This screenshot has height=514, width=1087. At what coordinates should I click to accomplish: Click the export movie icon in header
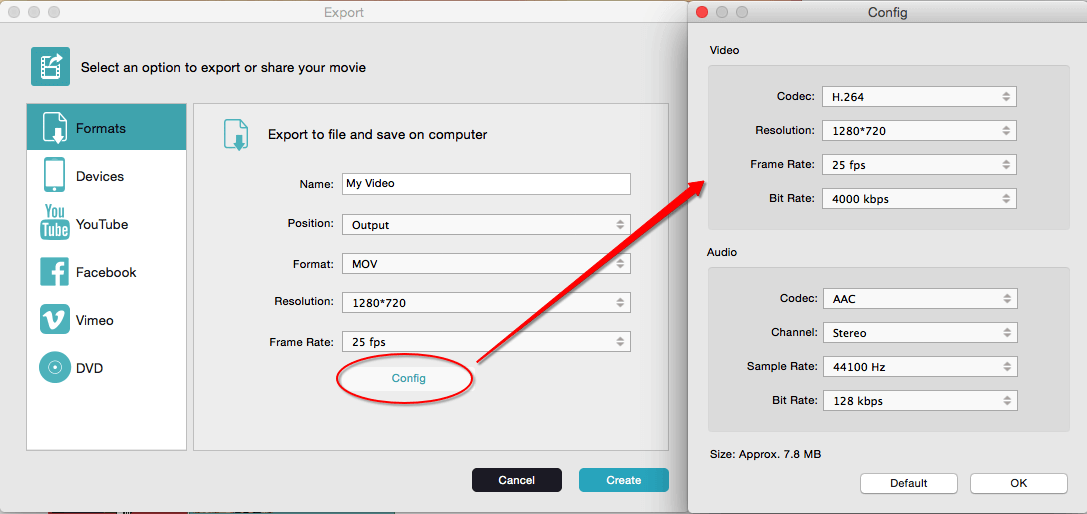(50, 67)
